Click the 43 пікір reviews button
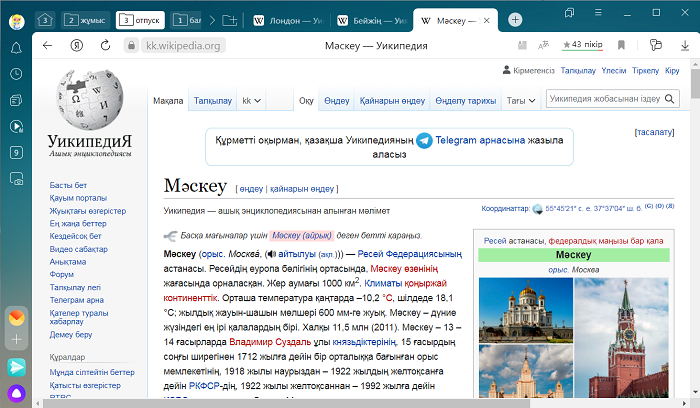This screenshot has height=408, width=700. (583, 45)
